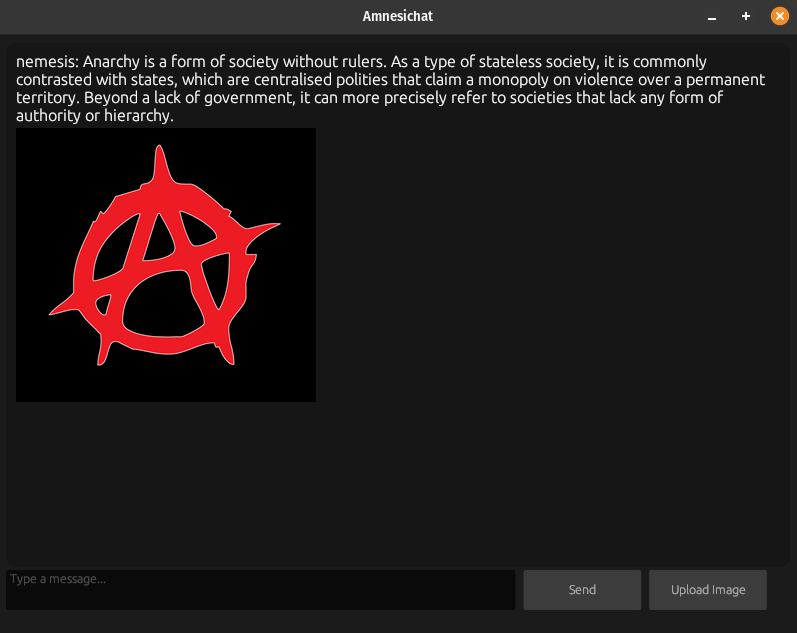Close the Amnesichat window
Image resolution: width=797 pixels, height=633 pixels.
click(x=779, y=16)
